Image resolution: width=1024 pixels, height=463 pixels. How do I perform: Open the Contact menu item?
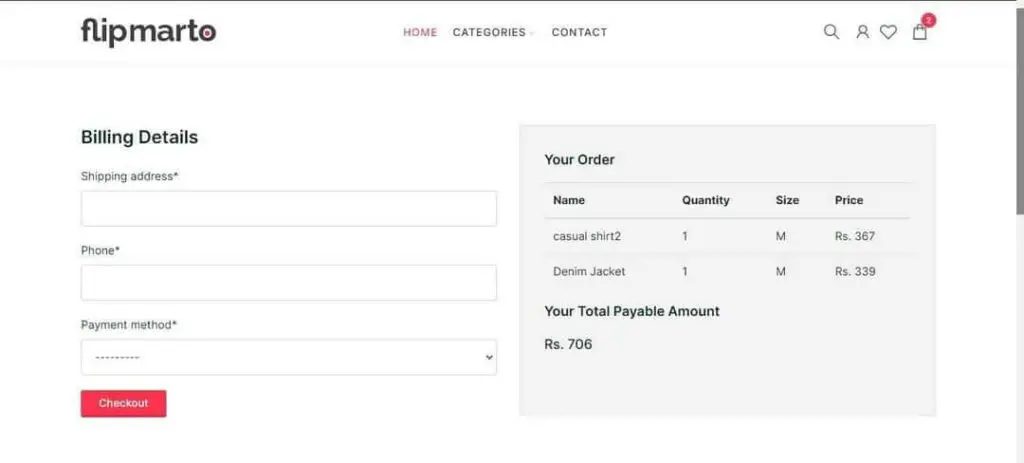tap(579, 32)
